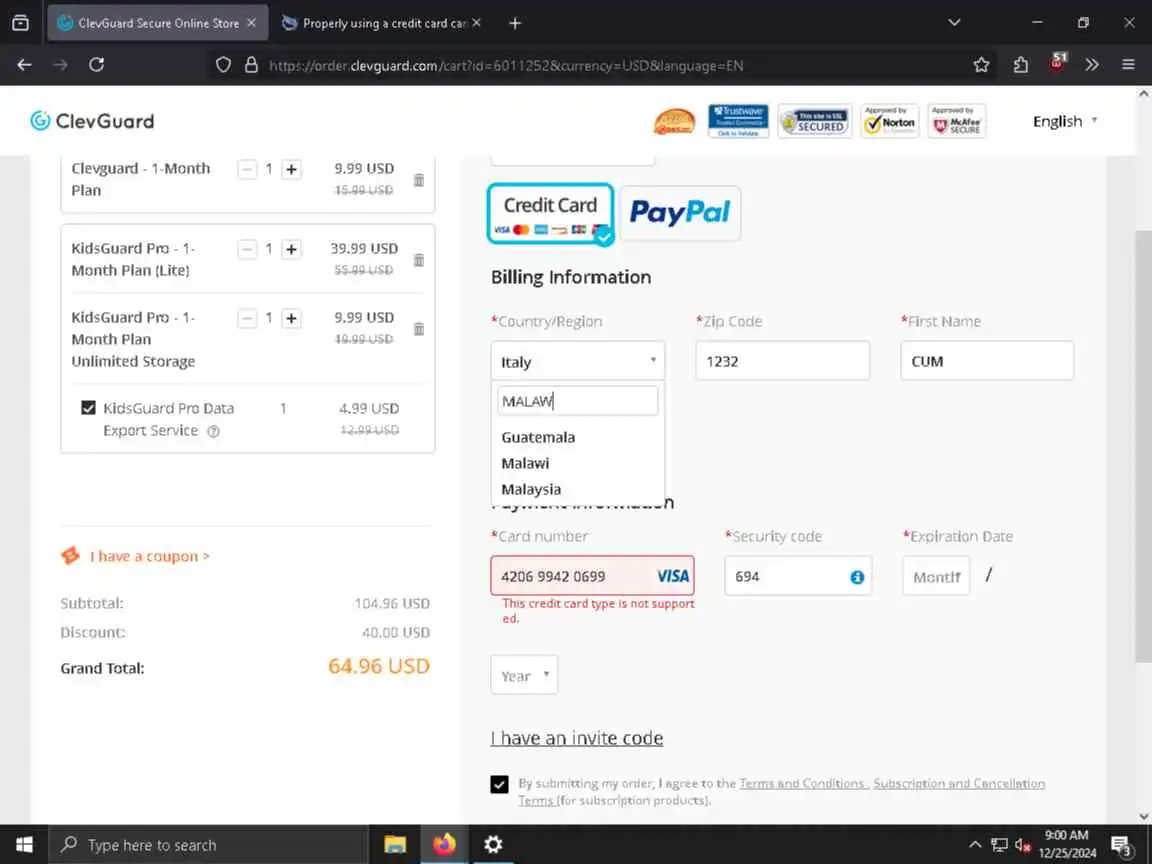Select PayPal payment method
This screenshot has width=1152, height=864.
pyautogui.click(x=680, y=213)
